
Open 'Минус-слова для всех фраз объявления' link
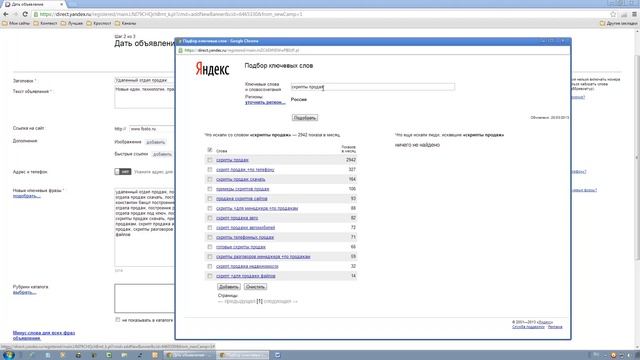pyautogui.click(x=44, y=336)
